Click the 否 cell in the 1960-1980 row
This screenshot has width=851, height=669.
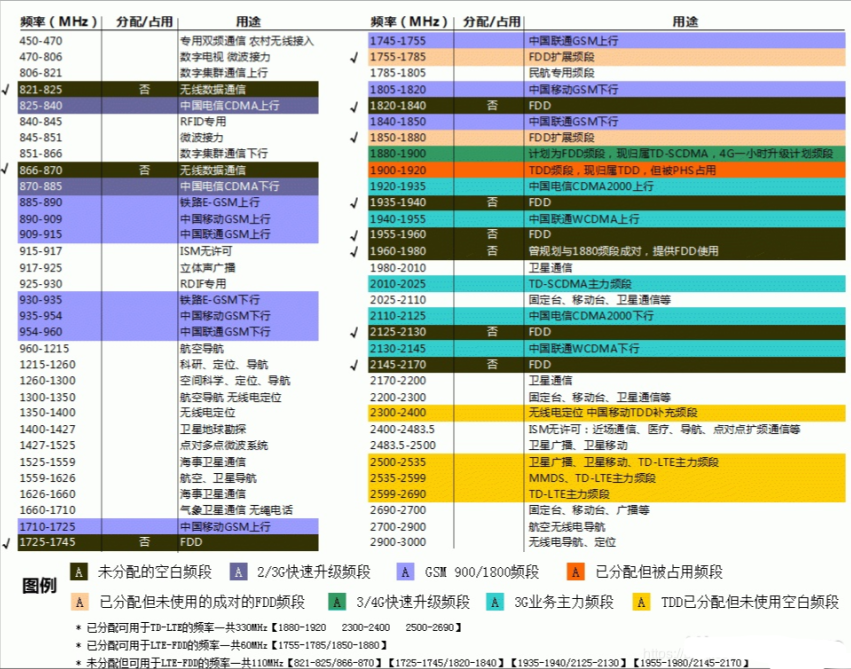coord(493,250)
